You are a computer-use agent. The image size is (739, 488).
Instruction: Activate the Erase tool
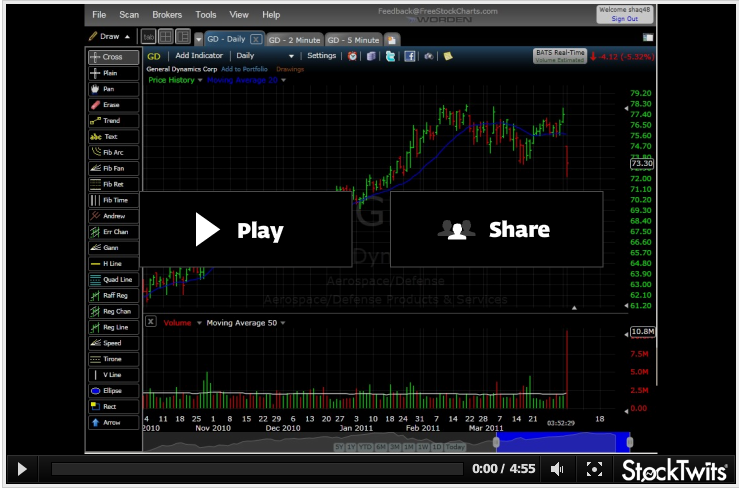coord(113,105)
